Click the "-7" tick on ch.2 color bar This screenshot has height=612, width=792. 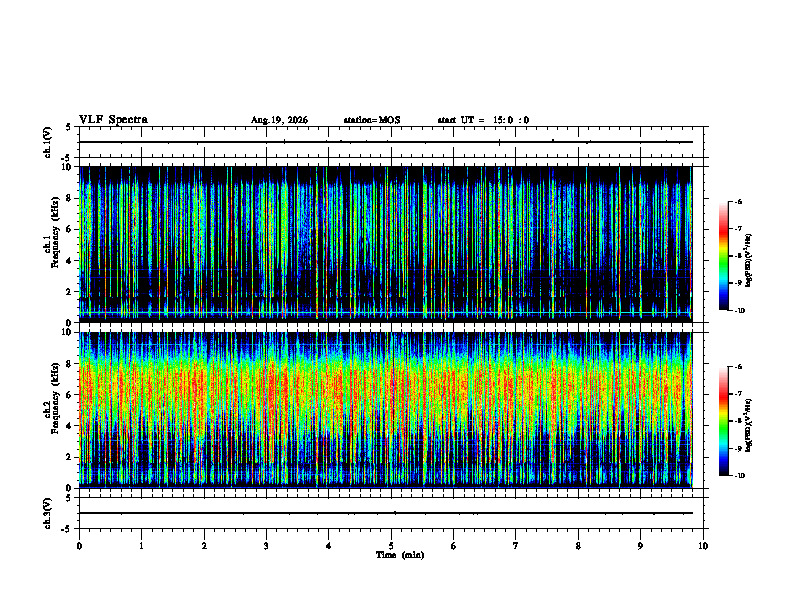coord(738,393)
